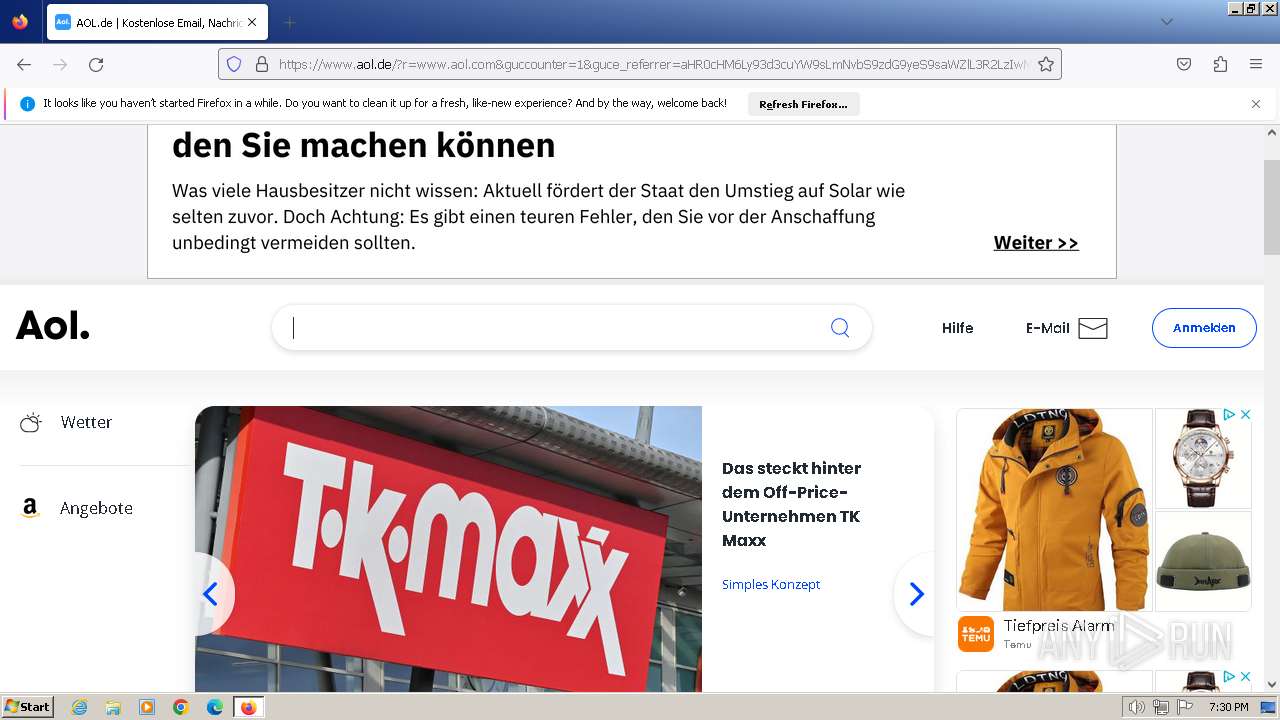List all tabs dropdown arrow
The image size is (1280, 720).
tap(1166, 22)
